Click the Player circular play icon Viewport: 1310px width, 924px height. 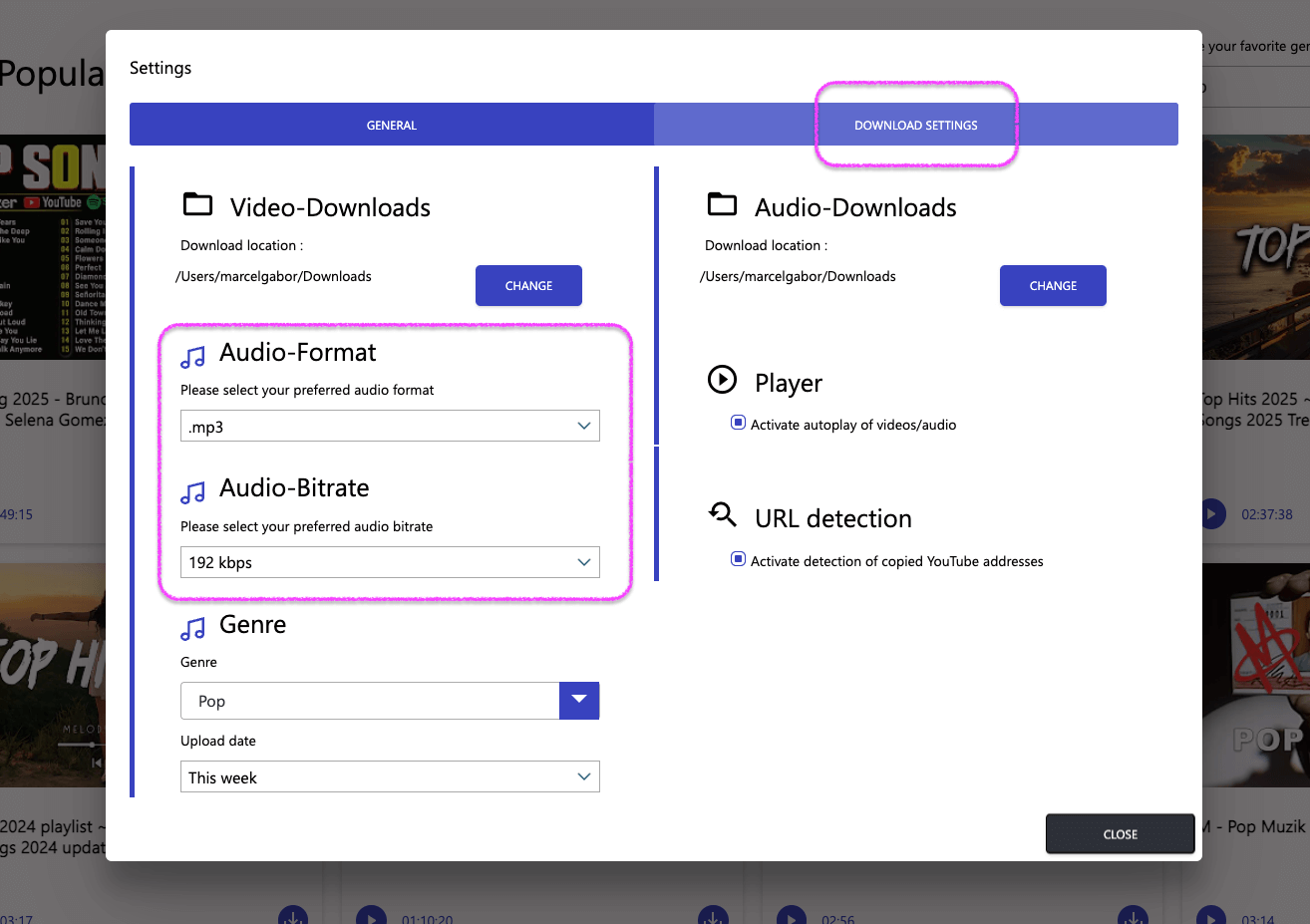[x=723, y=382]
